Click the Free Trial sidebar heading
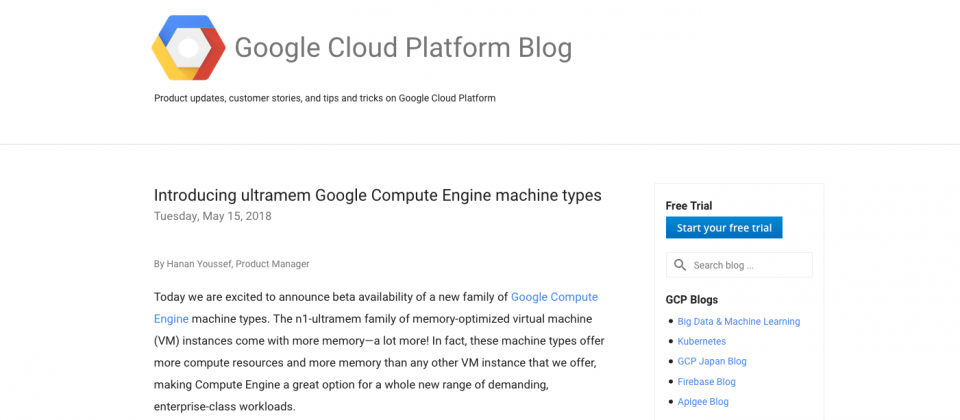Viewport: 960px width, 420px height. (688, 206)
